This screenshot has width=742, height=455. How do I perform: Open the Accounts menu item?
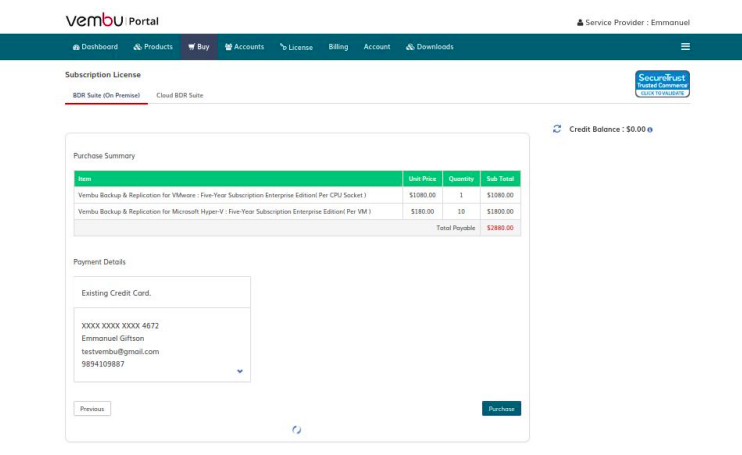point(244,47)
